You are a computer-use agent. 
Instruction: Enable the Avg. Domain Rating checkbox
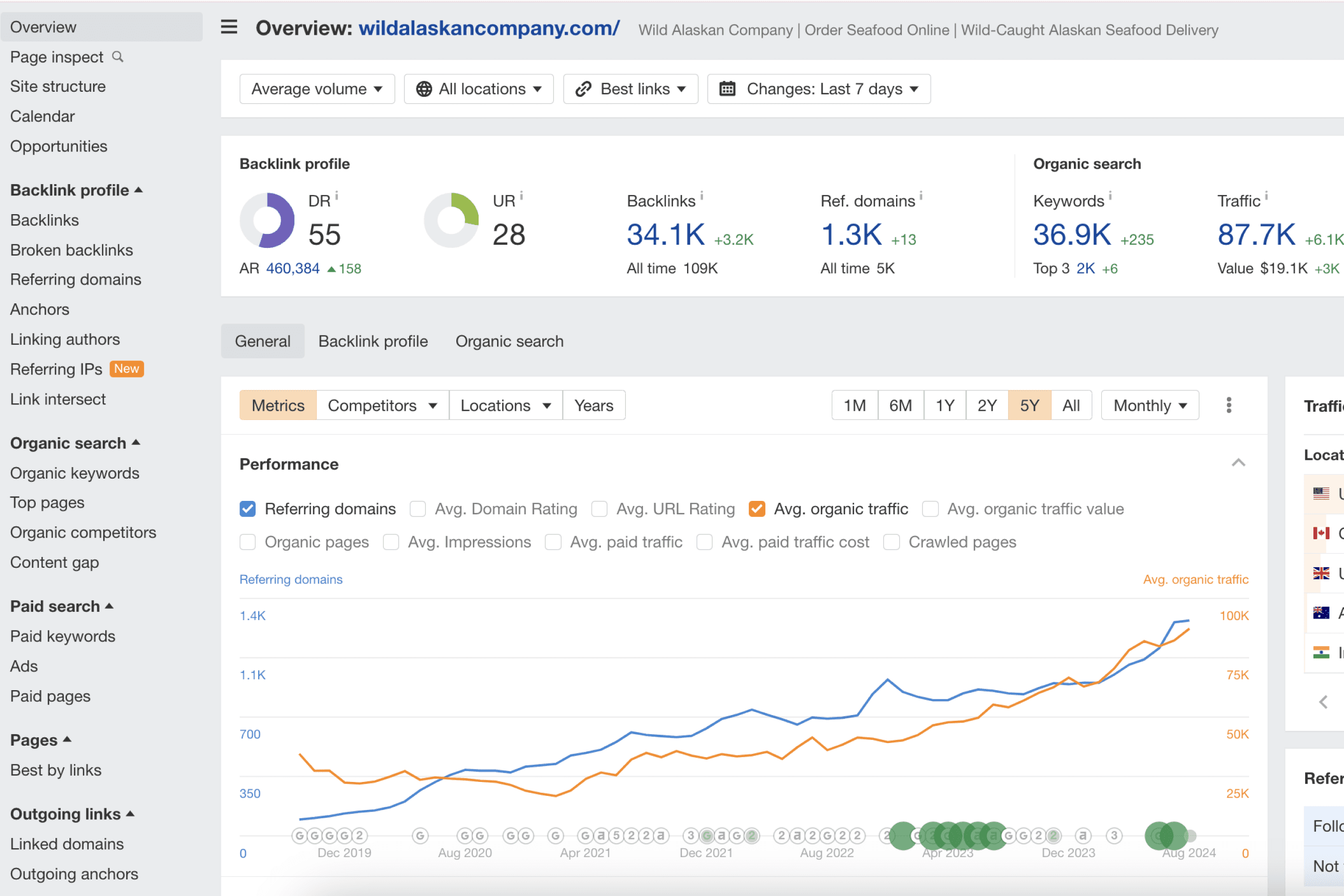pyautogui.click(x=418, y=509)
